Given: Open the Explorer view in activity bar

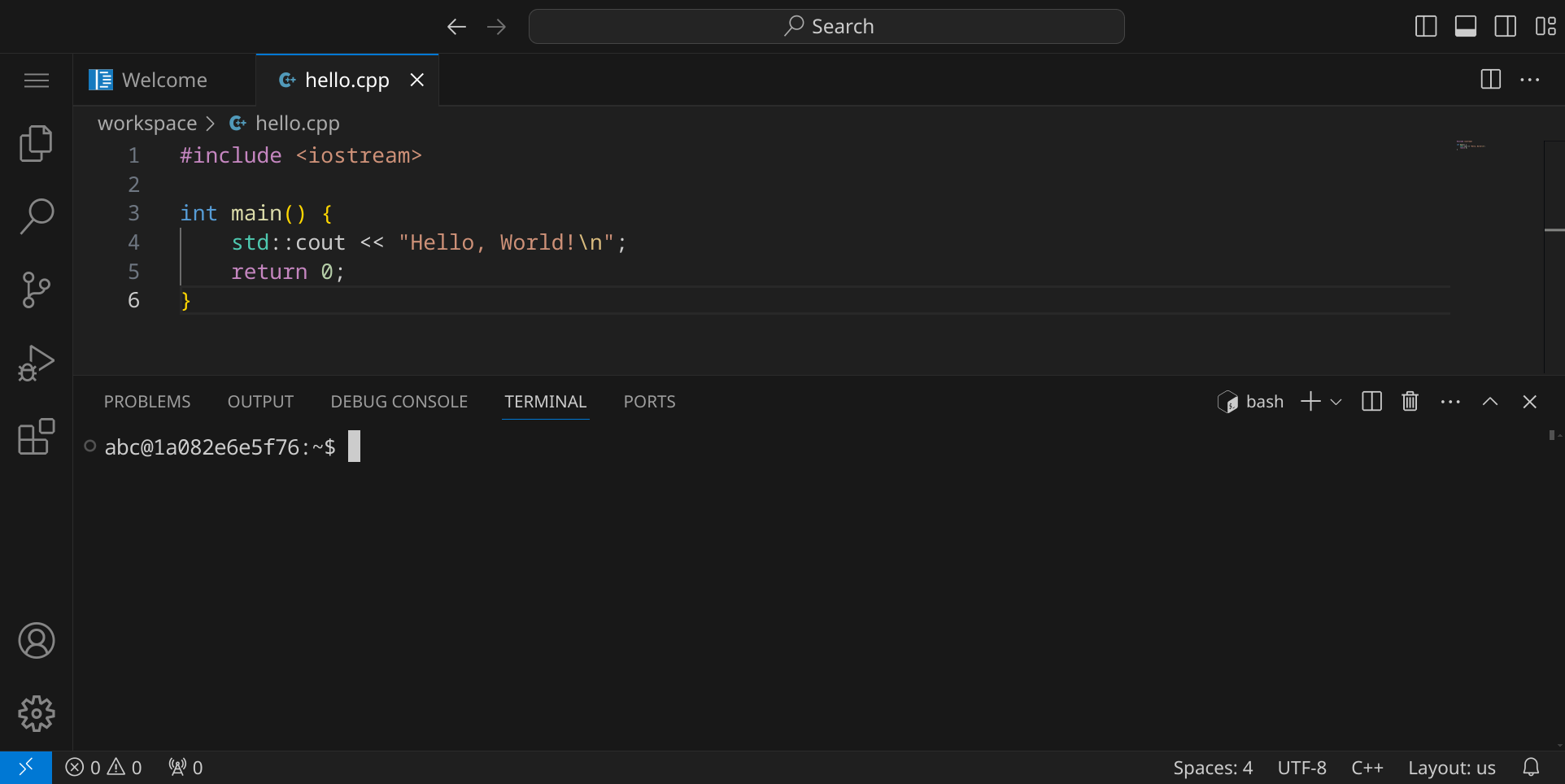Looking at the screenshot, I should (36, 144).
